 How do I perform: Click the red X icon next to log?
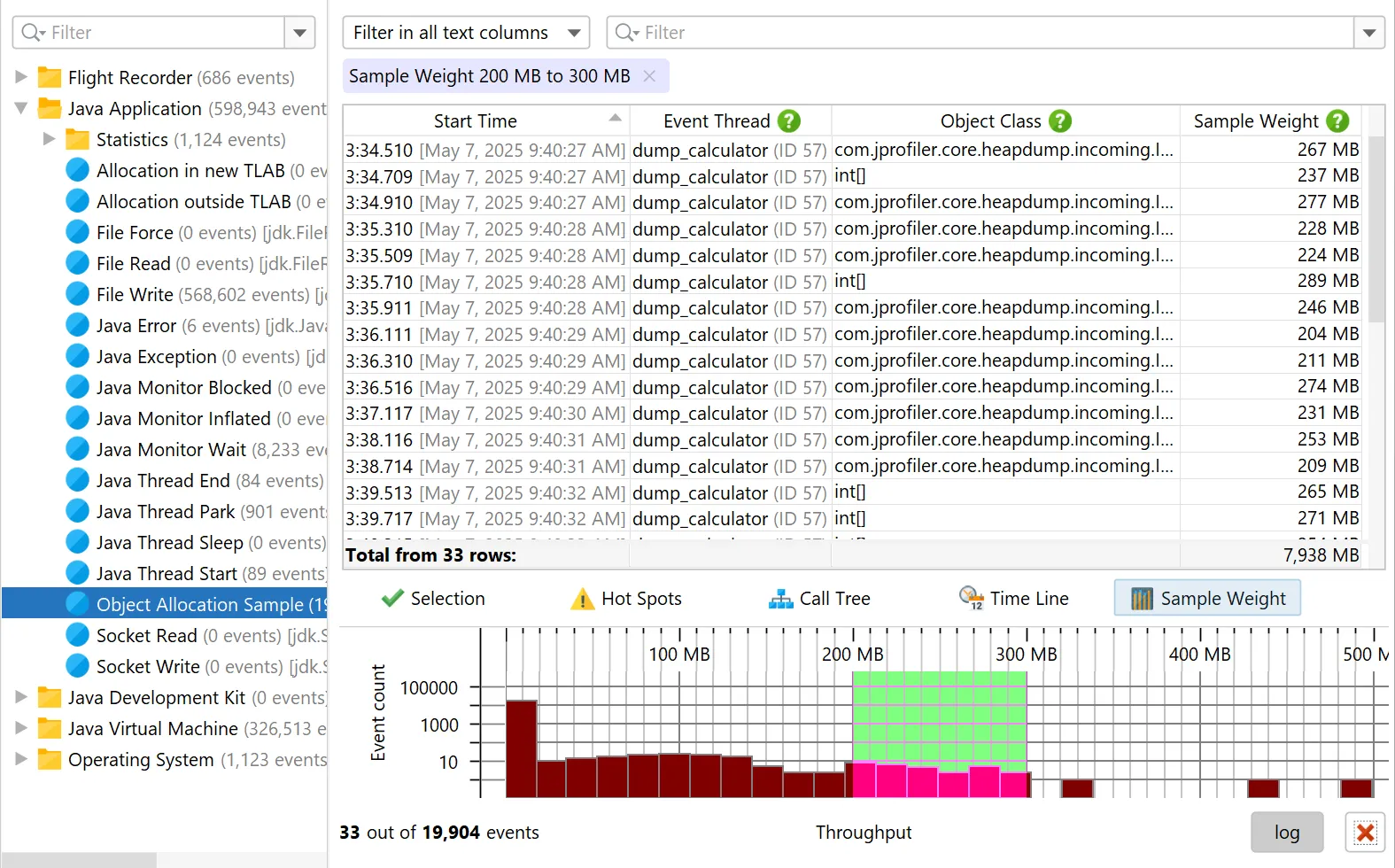click(x=1365, y=833)
